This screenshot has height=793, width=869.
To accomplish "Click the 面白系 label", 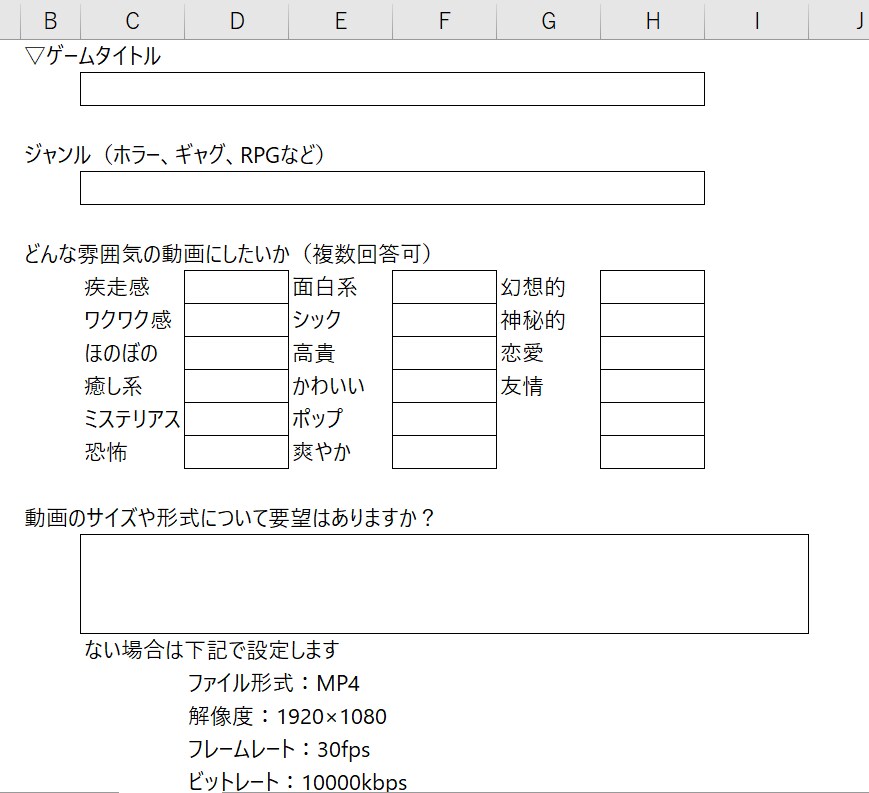I will point(325,287).
